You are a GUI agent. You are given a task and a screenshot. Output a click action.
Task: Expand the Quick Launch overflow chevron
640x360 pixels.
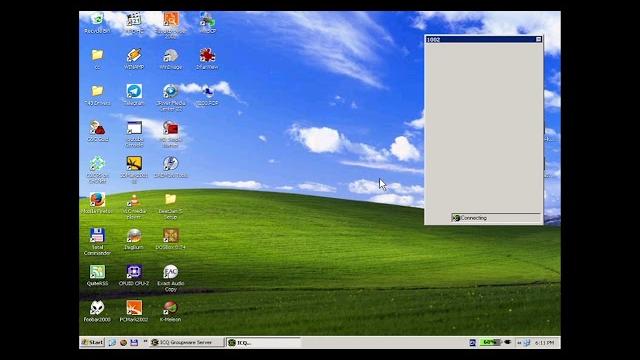click(144, 341)
